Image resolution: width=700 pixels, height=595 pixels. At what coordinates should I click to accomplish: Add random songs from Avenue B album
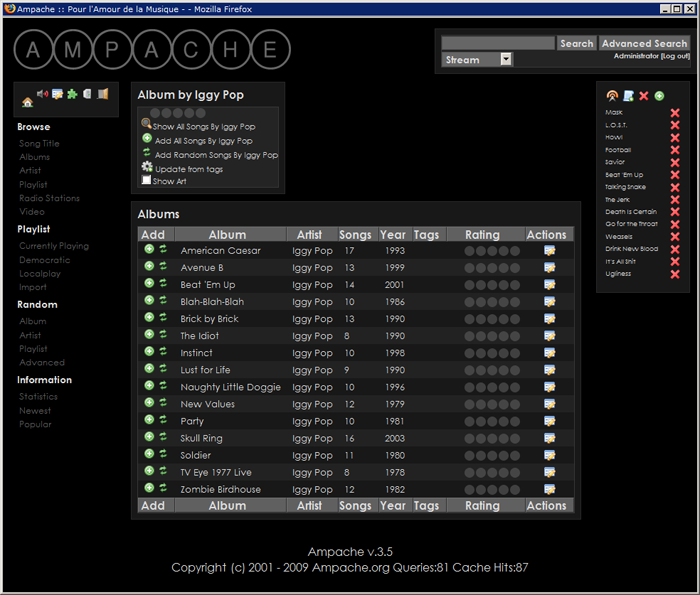pyautogui.click(x=163, y=266)
